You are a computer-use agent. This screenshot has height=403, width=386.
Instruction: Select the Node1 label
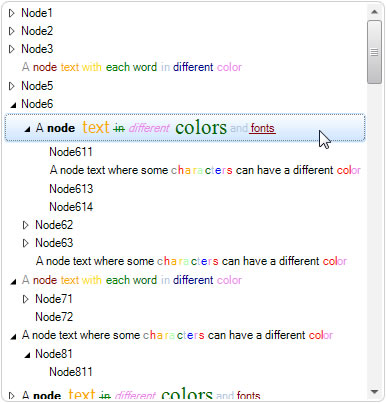[37, 13]
